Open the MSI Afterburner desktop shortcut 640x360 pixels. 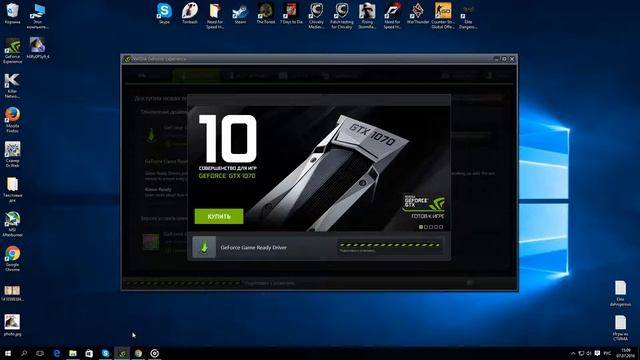click(x=12, y=224)
